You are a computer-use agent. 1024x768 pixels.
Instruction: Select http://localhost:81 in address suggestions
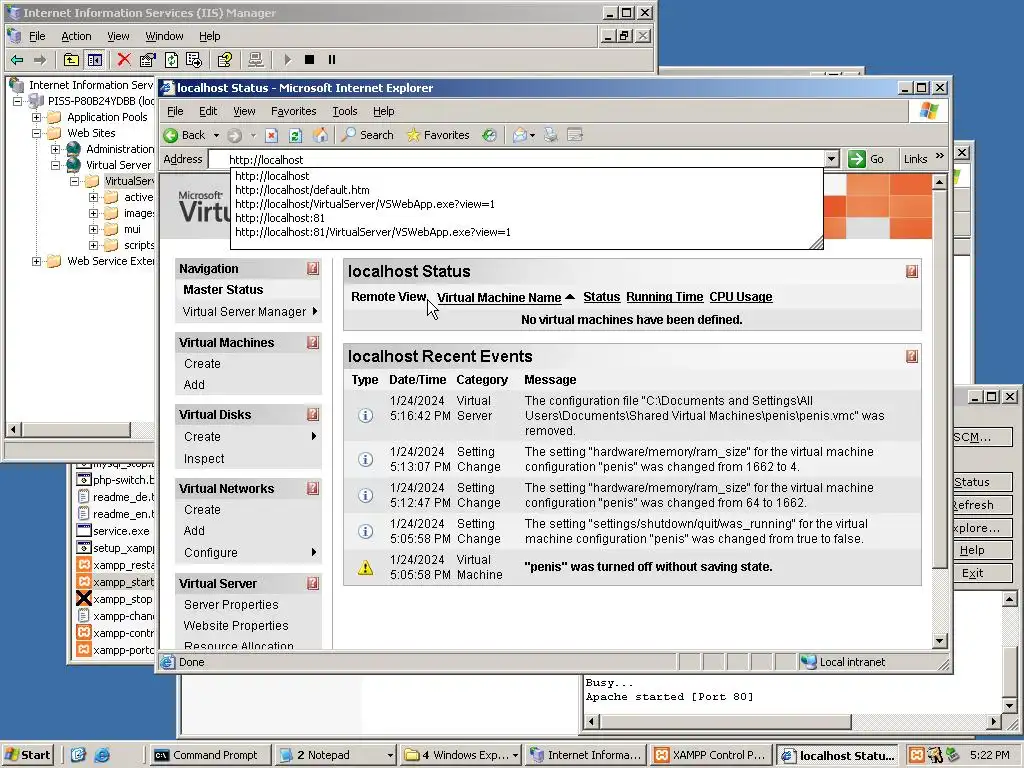[x=280, y=218]
